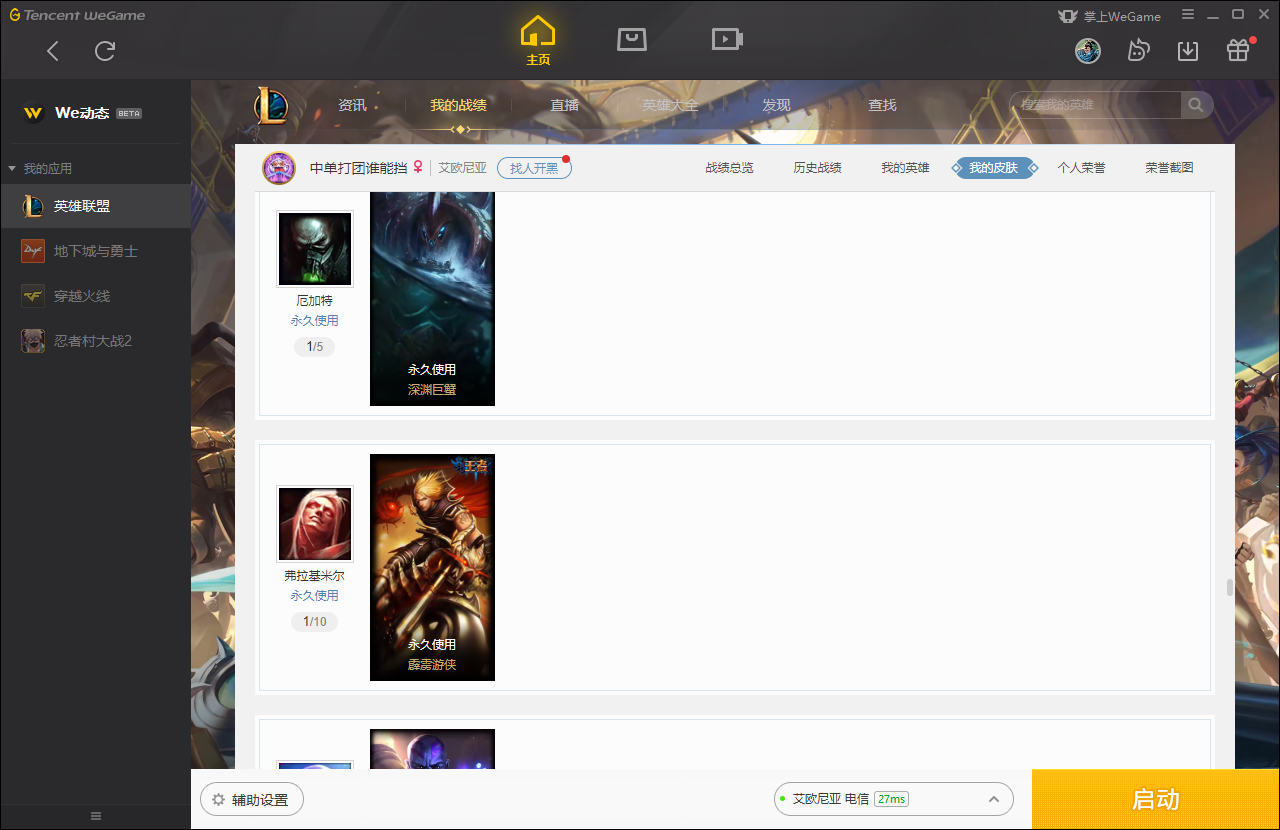Click the player name 中单打团谁能挡
Screen dimensions: 1280x830
pyautogui.click(x=358, y=168)
